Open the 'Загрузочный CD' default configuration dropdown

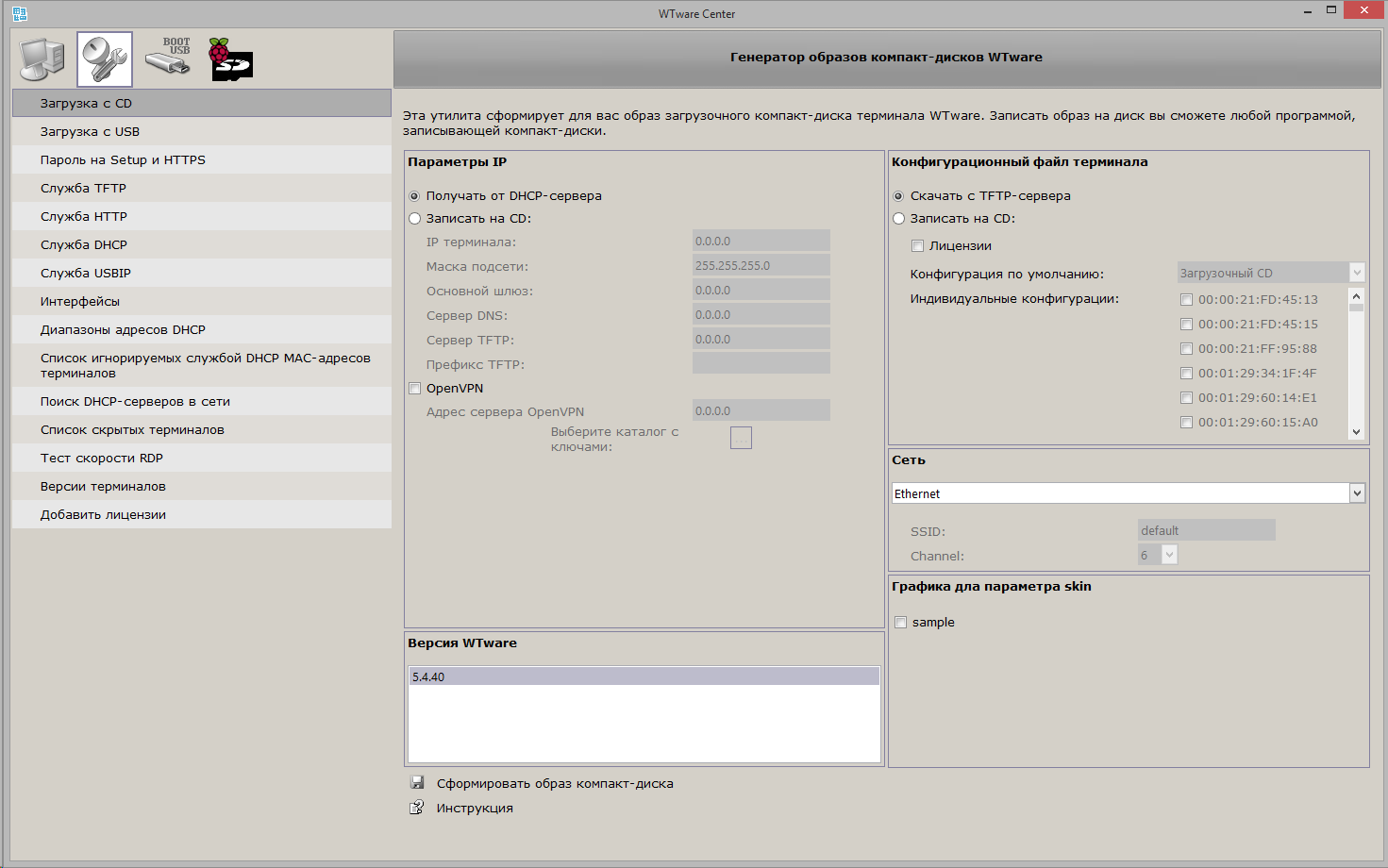tap(1357, 273)
